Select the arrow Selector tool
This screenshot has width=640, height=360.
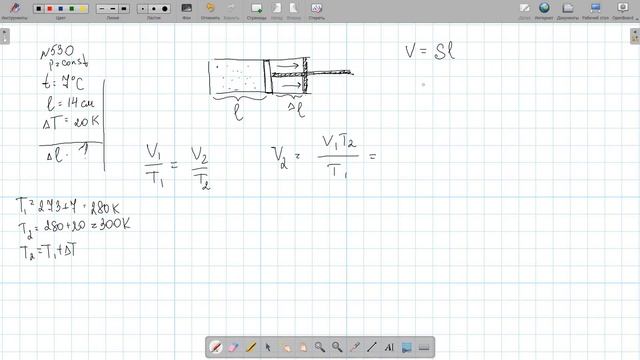(x=268, y=347)
